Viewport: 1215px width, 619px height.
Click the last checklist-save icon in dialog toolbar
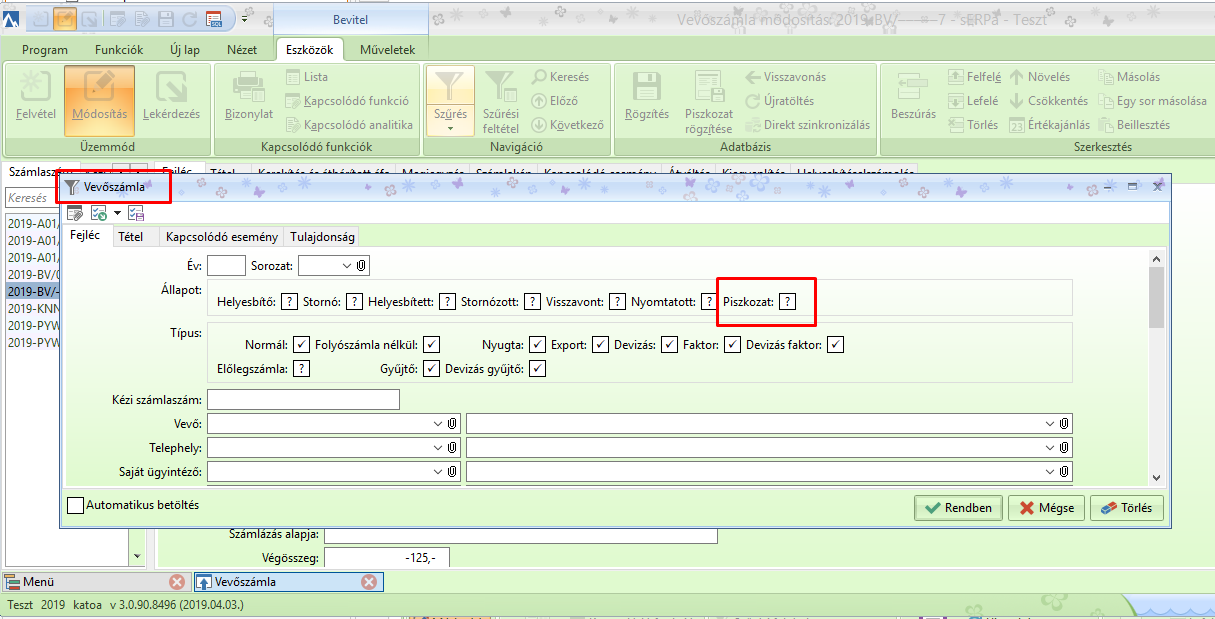pos(136,212)
